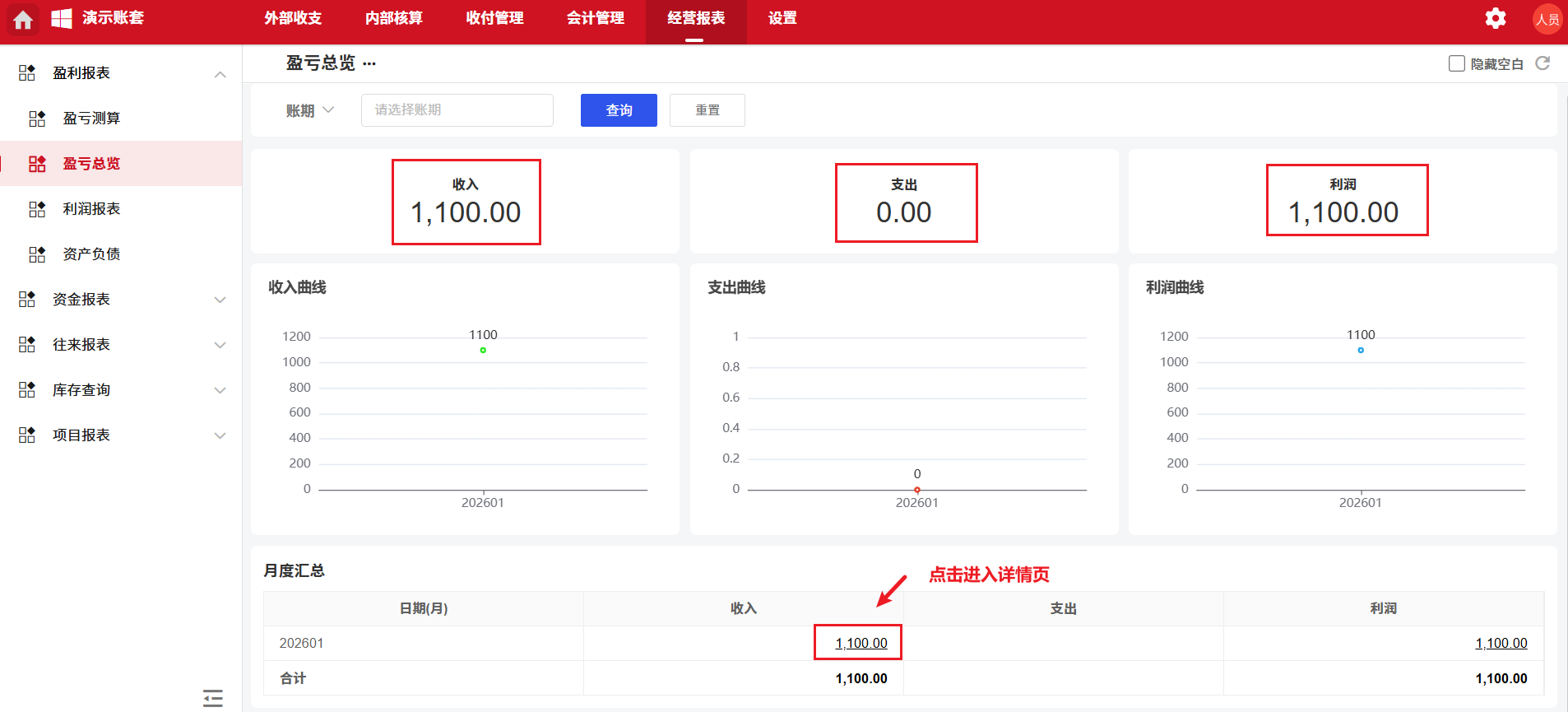Click the 利润曲线 chart title

[1175, 287]
